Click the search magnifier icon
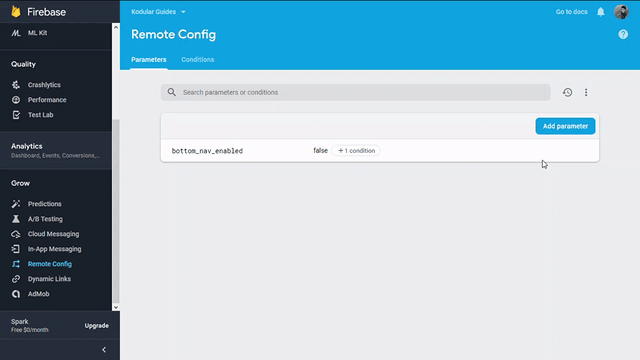The width and height of the screenshot is (640, 360). click(172, 92)
